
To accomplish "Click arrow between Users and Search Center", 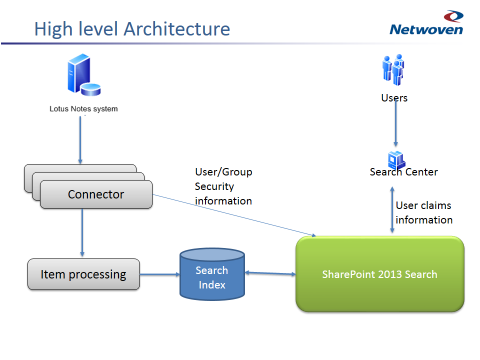I will (x=396, y=123).
